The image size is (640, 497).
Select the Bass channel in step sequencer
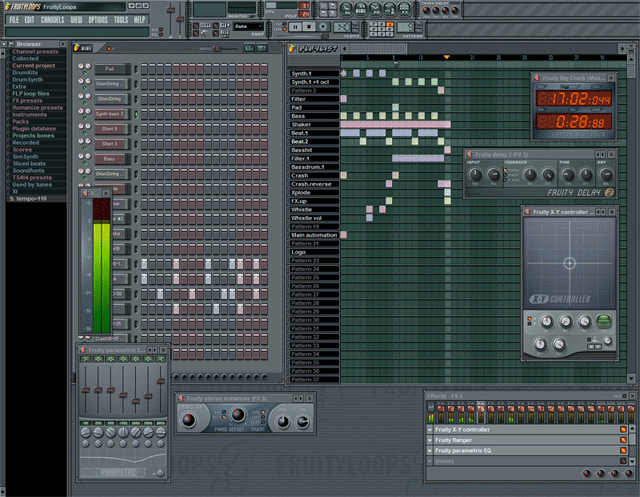coord(113,159)
